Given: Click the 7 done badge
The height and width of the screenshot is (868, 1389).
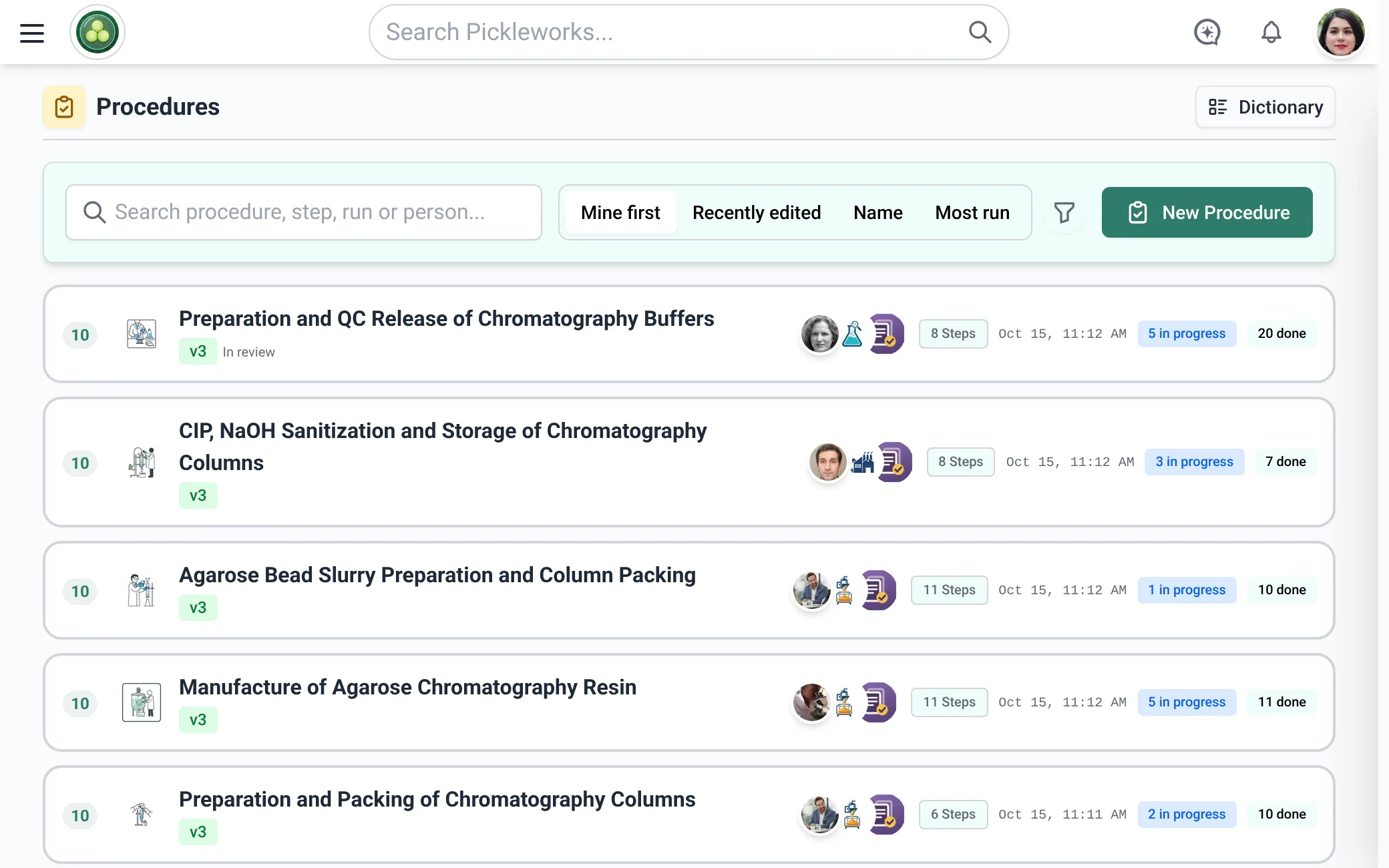Looking at the screenshot, I should 1285,462.
